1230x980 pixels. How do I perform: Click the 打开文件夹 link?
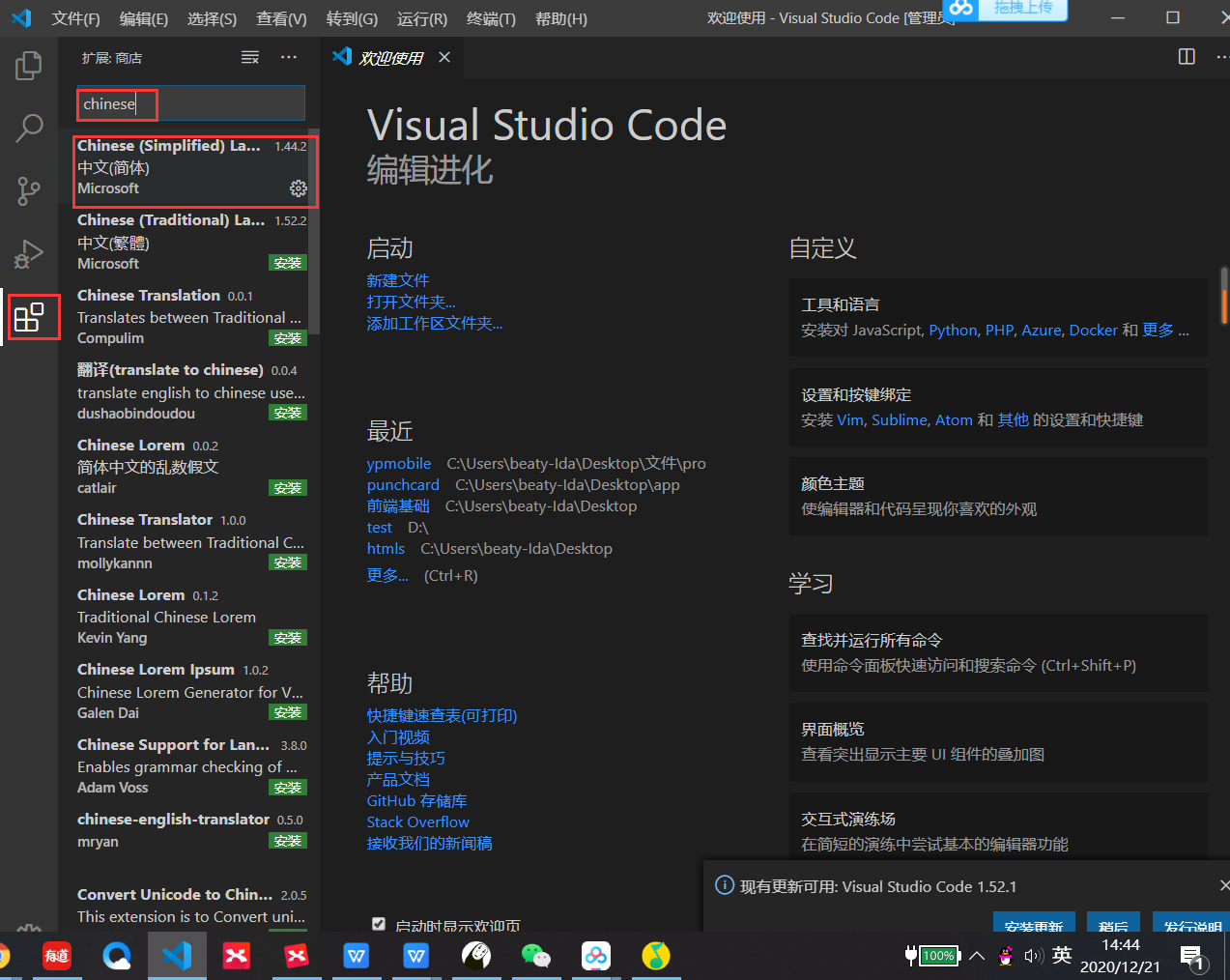tap(411, 302)
